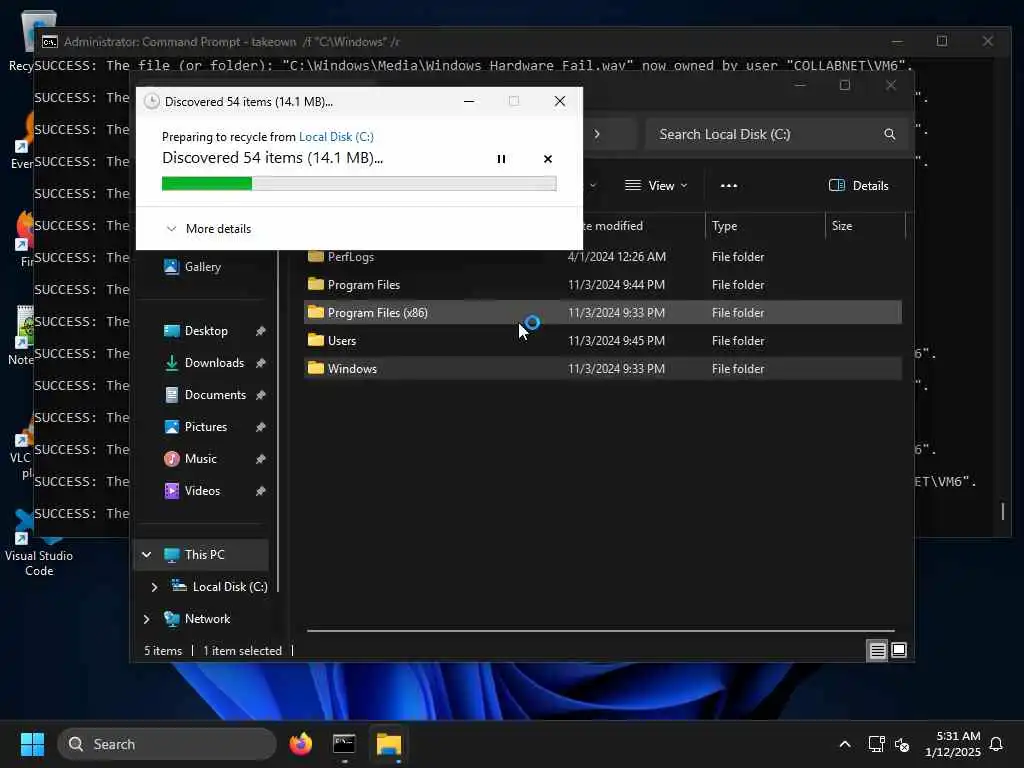This screenshot has height=768, width=1024.
Task: Open the Windows Start menu
Action: point(32,744)
